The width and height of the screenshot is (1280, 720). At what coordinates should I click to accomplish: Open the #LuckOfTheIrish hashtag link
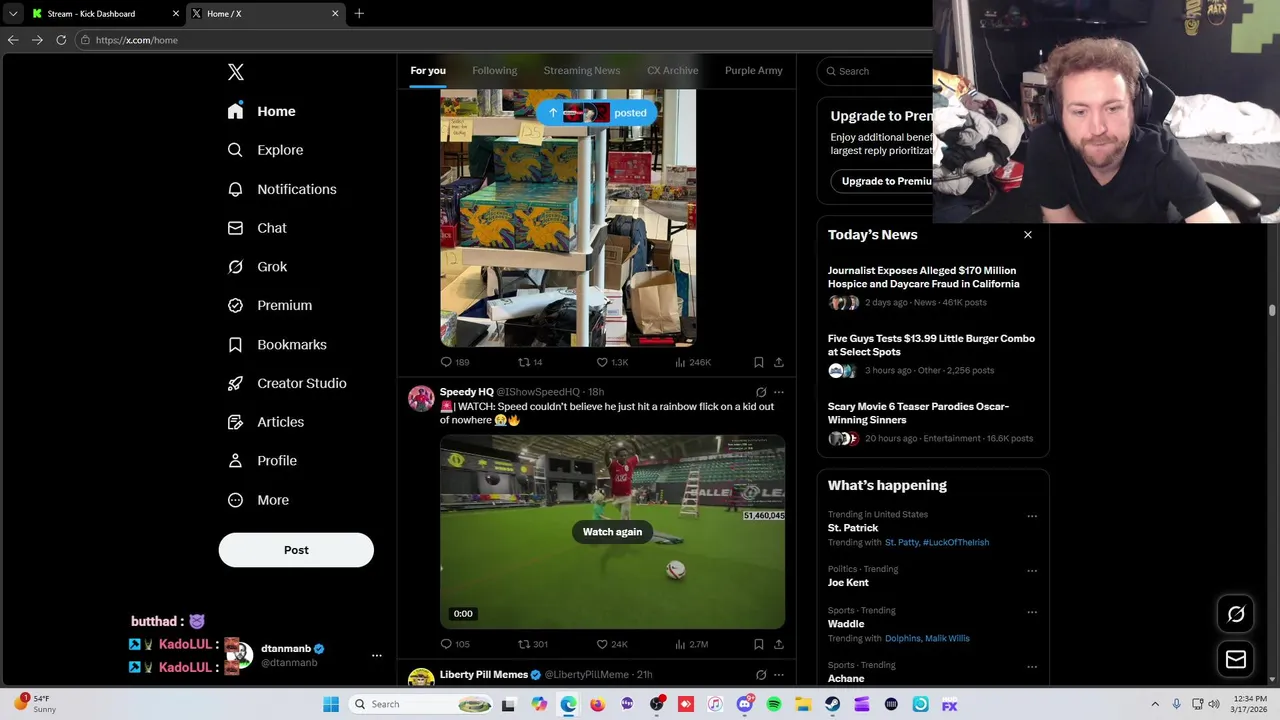click(956, 542)
